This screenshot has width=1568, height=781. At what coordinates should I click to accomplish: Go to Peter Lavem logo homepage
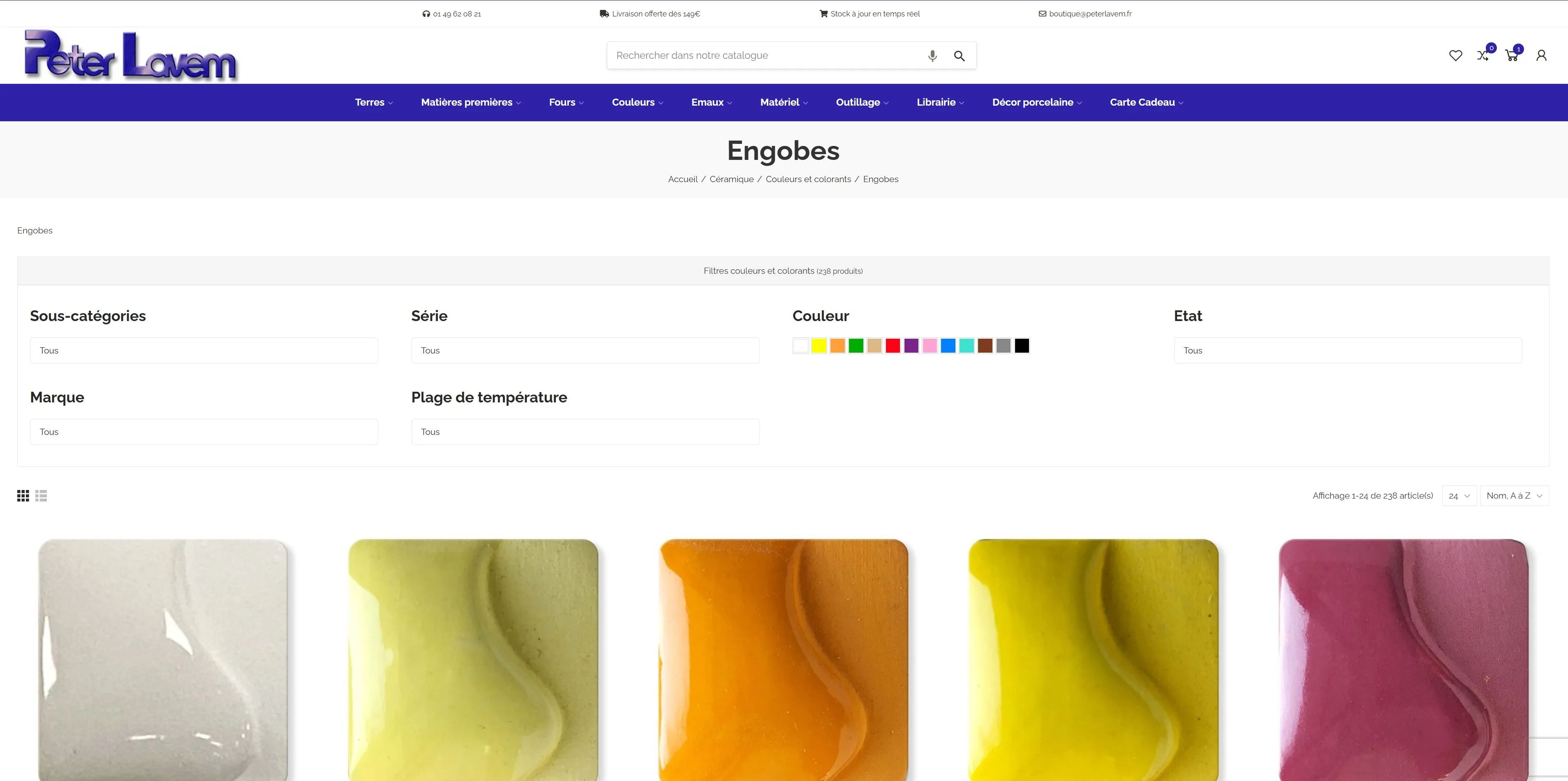pos(130,55)
